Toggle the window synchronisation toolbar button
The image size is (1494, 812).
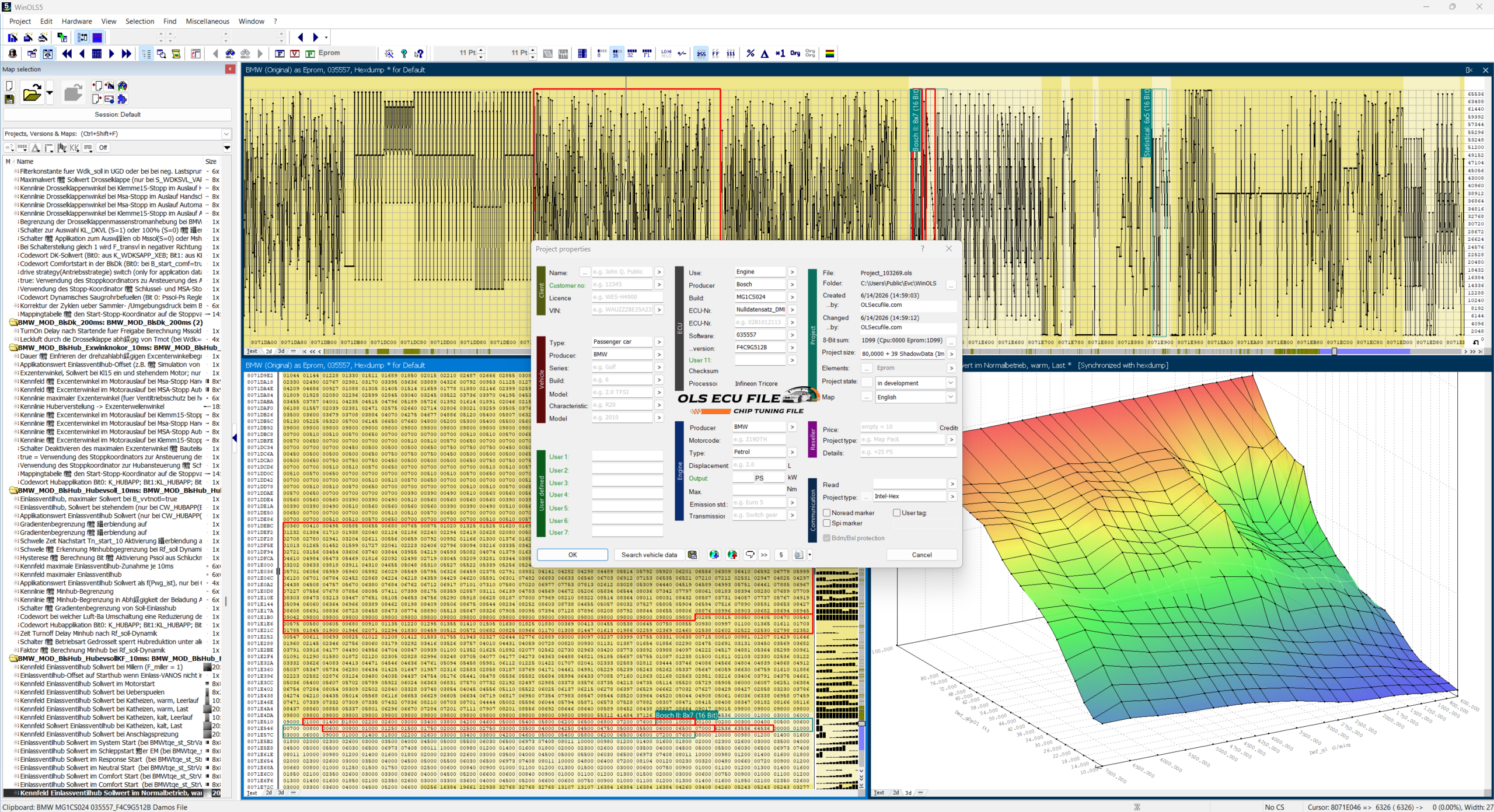click(x=47, y=54)
